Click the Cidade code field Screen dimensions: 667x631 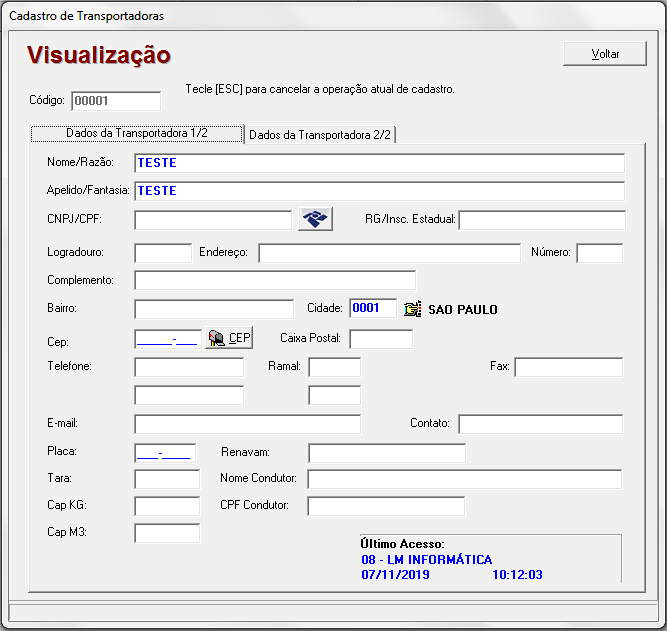(x=373, y=309)
